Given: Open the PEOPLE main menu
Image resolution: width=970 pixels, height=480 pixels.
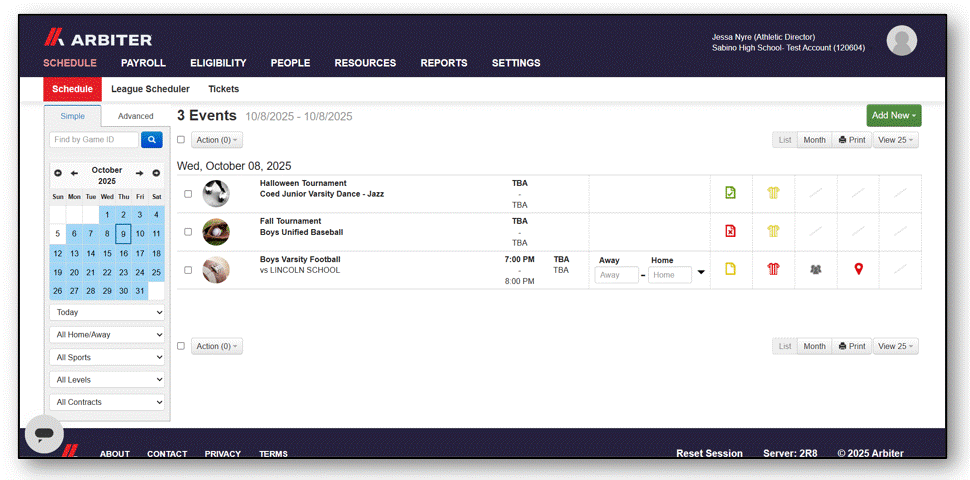Looking at the screenshot, I should (x=290, y=63).
